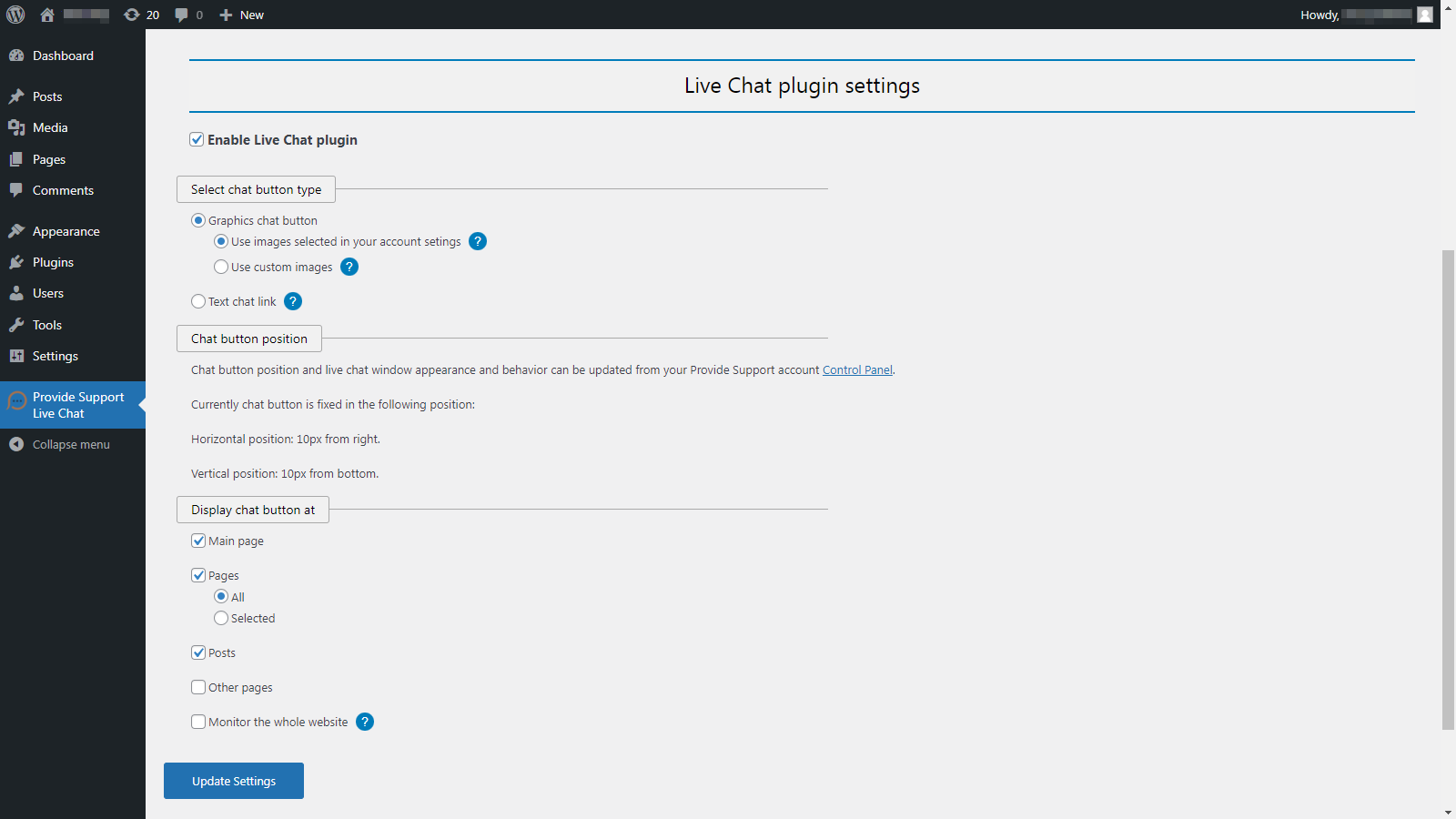1456x819 pixels.
Task: Open the New content menu
Action: pos(242,15)
